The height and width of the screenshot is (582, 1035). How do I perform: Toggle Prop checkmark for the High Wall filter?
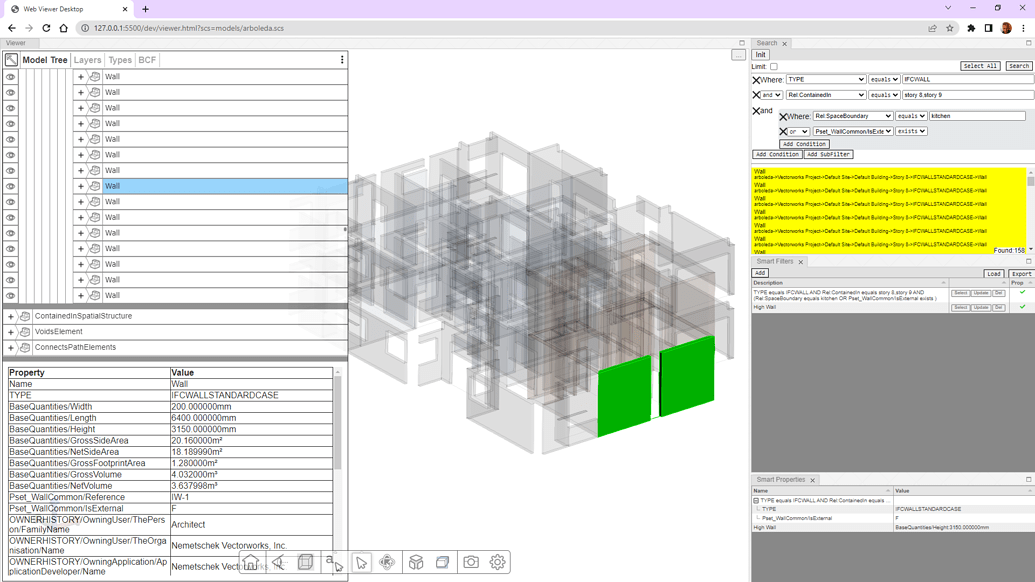(x=1022, y=307)
